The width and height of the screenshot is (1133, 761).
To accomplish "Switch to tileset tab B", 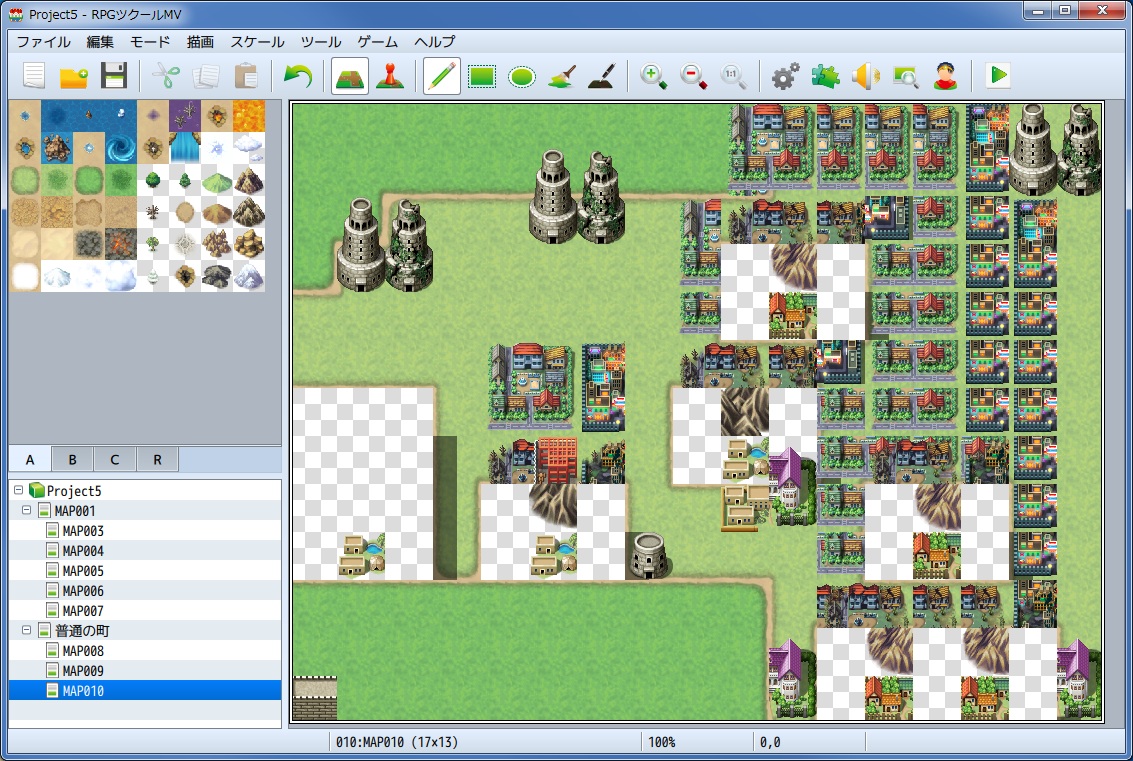I will click(x=72, y=459).
